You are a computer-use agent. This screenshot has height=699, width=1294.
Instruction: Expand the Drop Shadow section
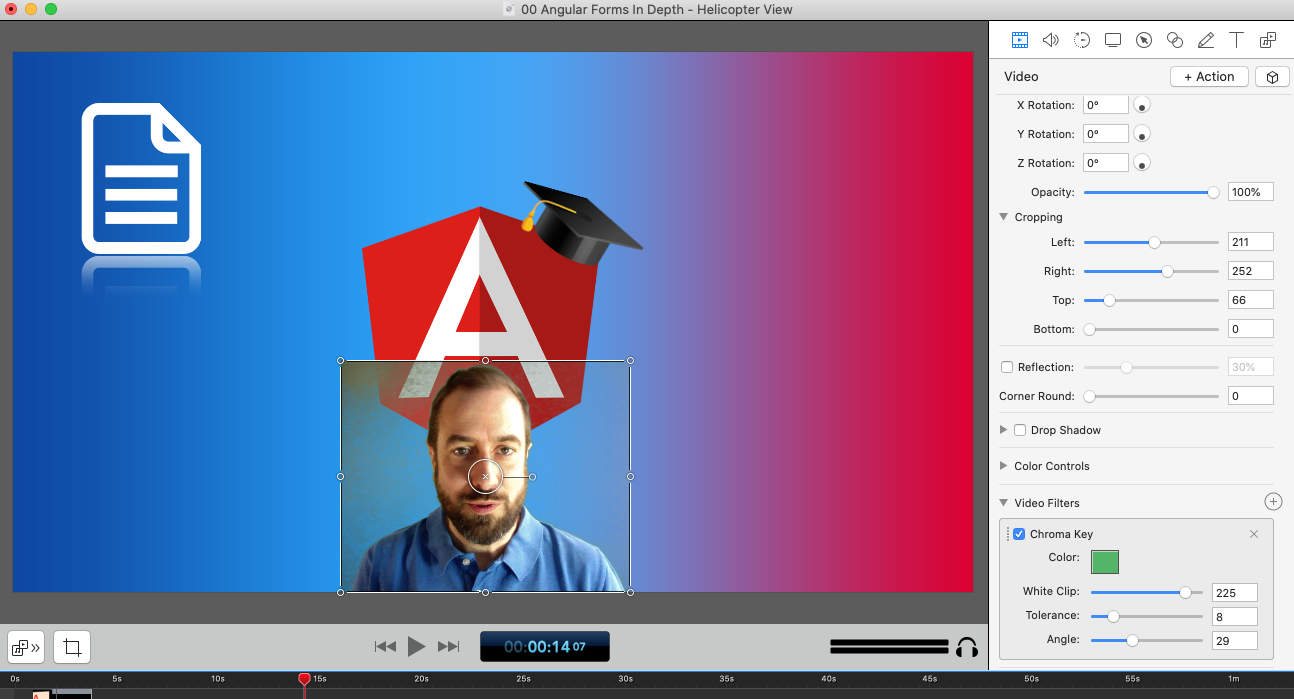[1003, 430]
